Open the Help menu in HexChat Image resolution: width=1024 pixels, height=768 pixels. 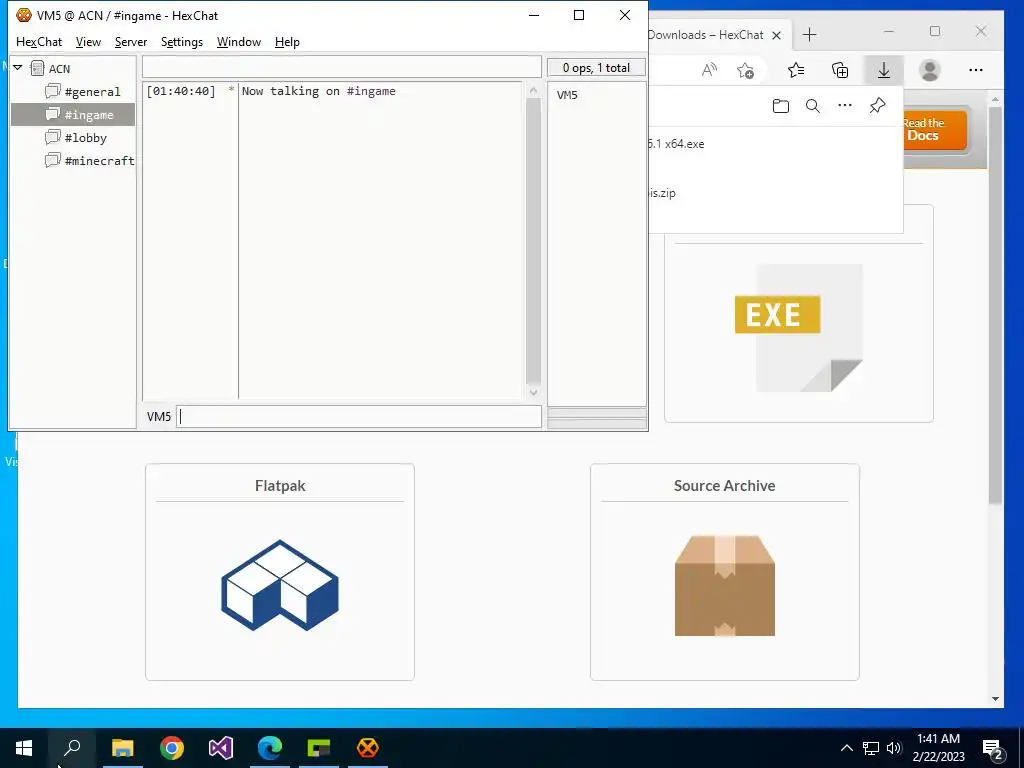(287, 42)
